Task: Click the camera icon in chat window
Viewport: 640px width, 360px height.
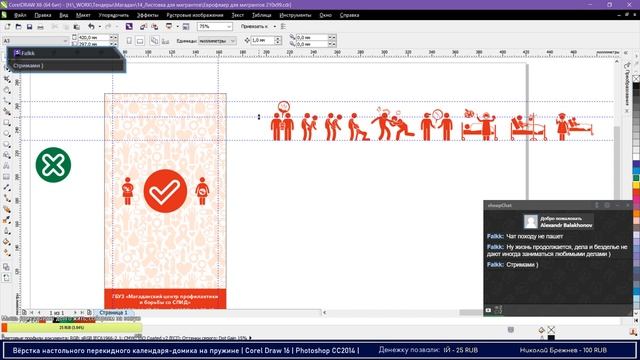Action: (488, 311)
